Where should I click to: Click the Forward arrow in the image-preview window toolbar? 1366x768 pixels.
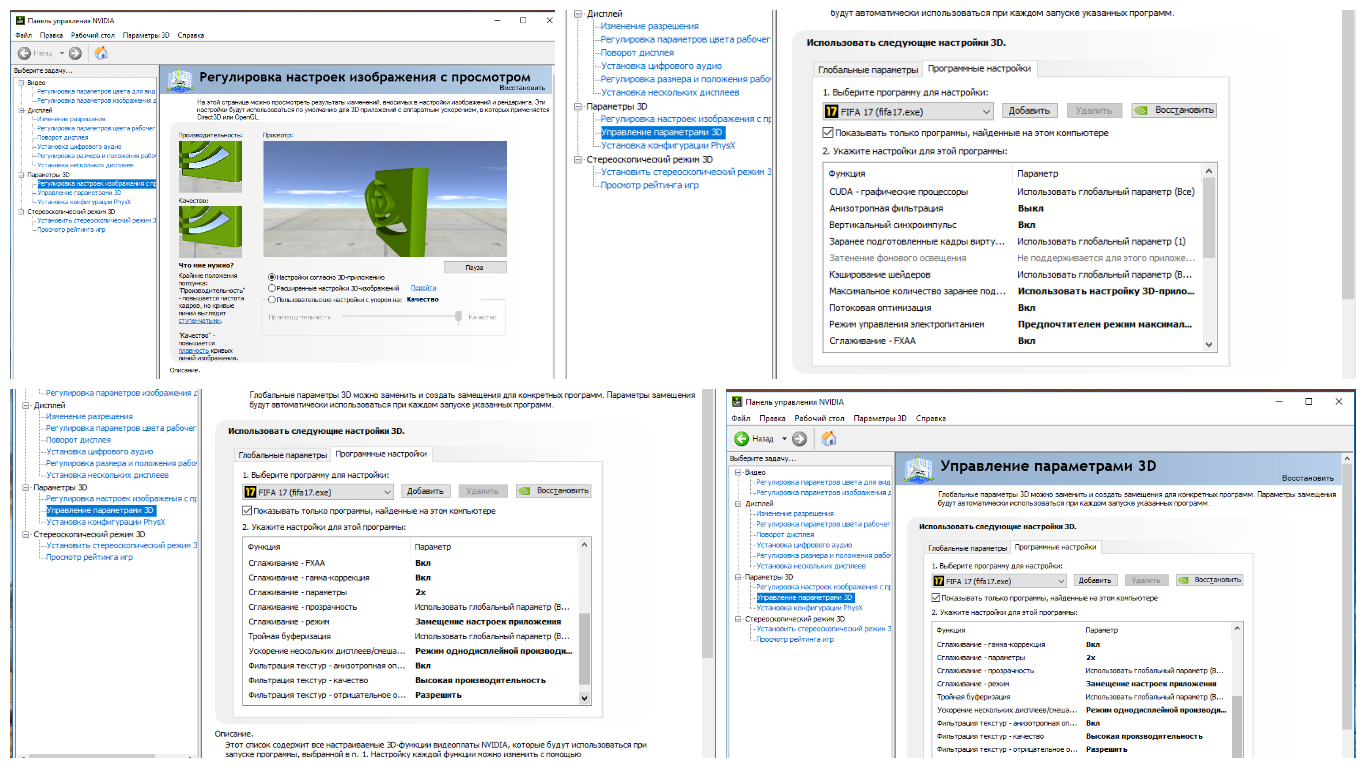75,53
